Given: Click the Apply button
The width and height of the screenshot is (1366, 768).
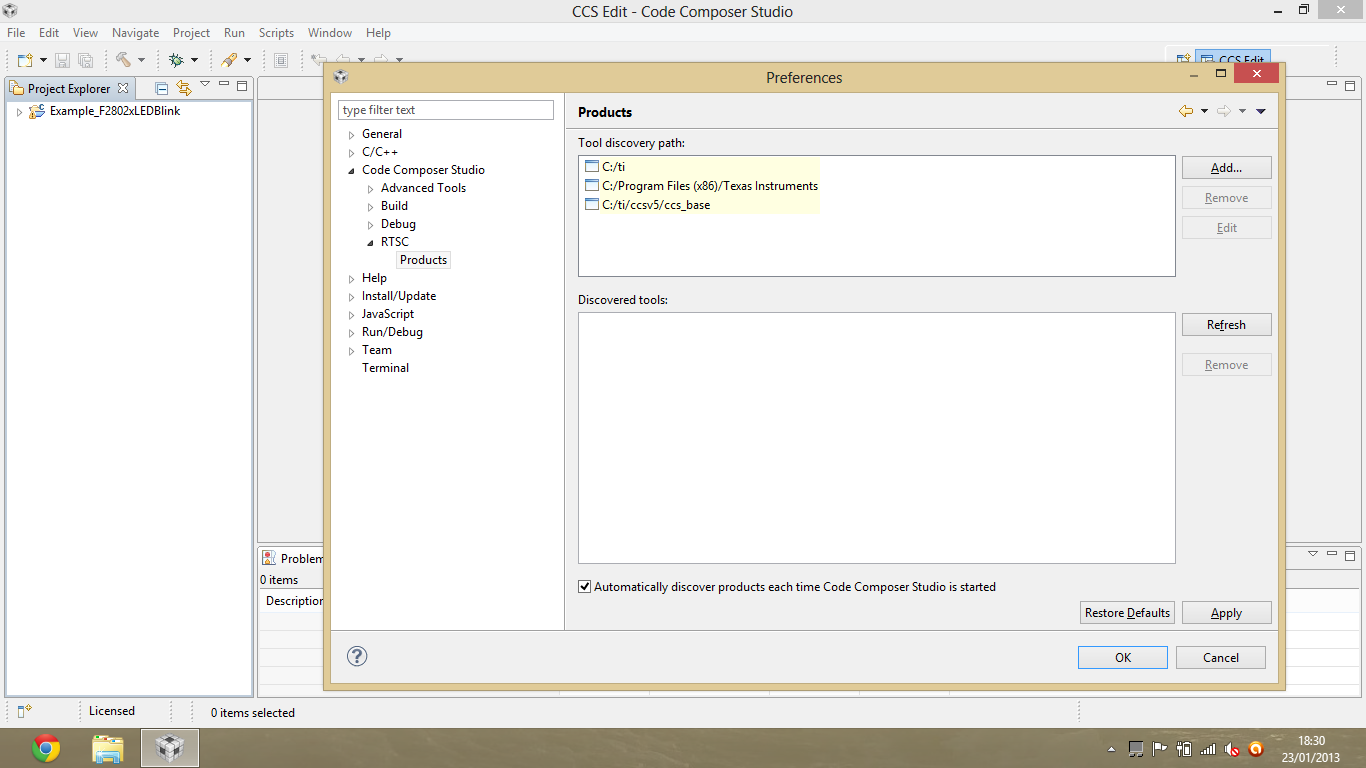Looking at the screenshot, I should point(1226,612).
